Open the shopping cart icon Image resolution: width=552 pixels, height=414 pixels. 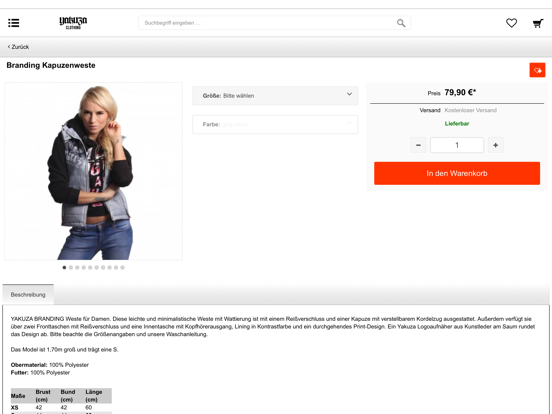point(538,23)
